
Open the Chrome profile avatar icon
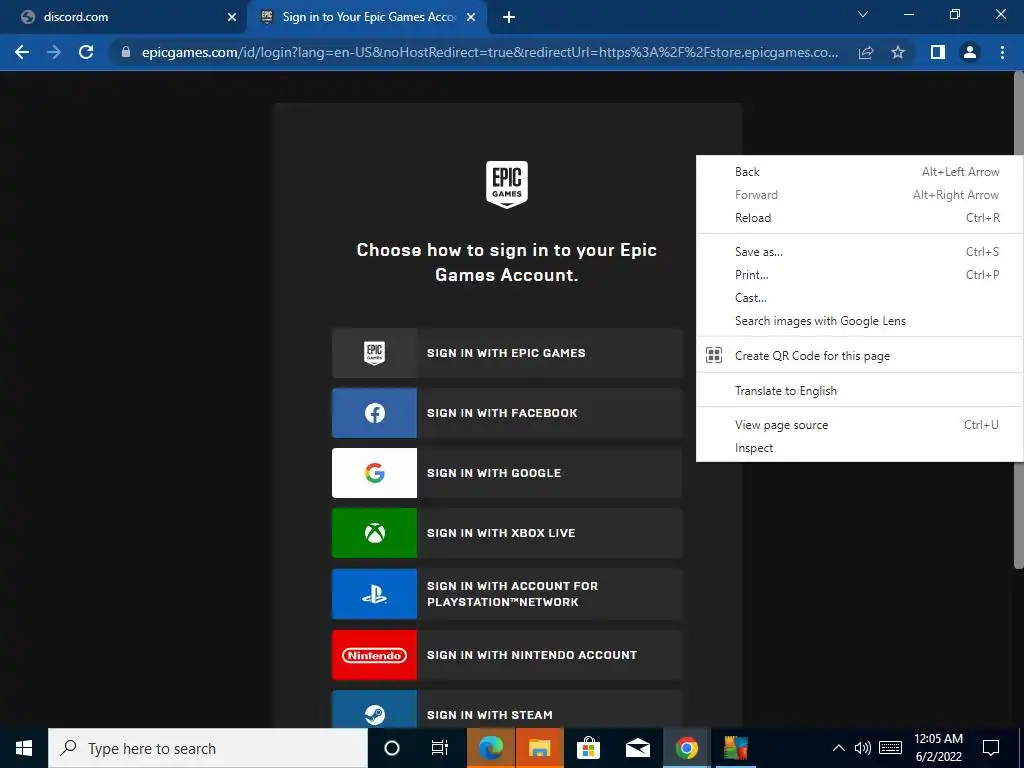pyautogui.click(x=970, y=52)
